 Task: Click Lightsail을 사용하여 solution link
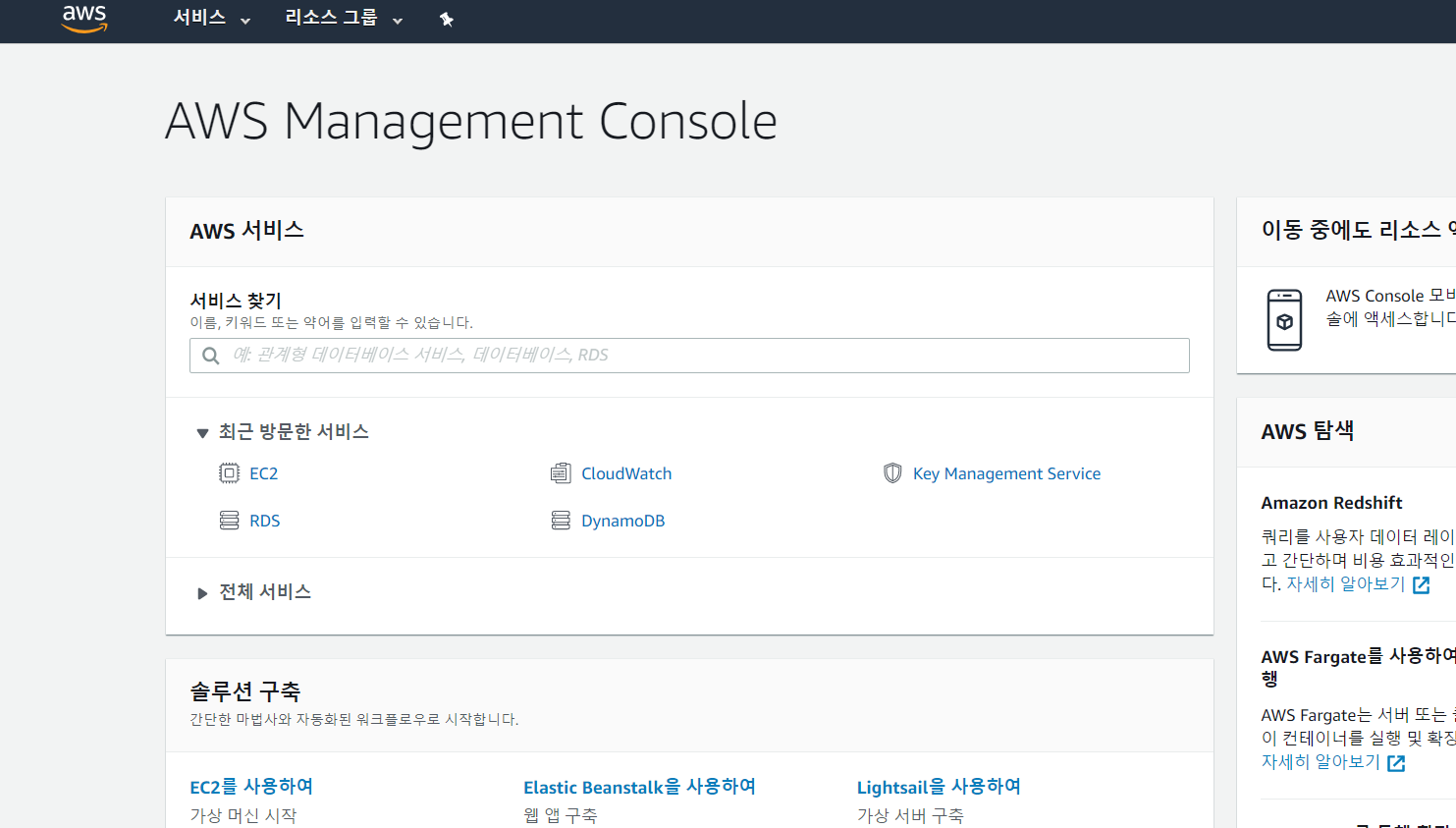(x=939, y=787)
